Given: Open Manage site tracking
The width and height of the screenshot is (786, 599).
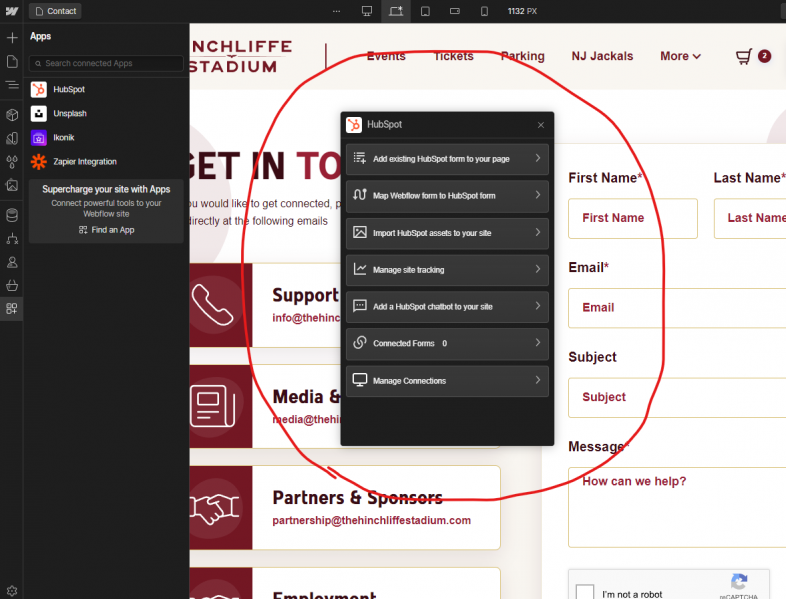Looking at the screenshot, I should click(447, 270).
